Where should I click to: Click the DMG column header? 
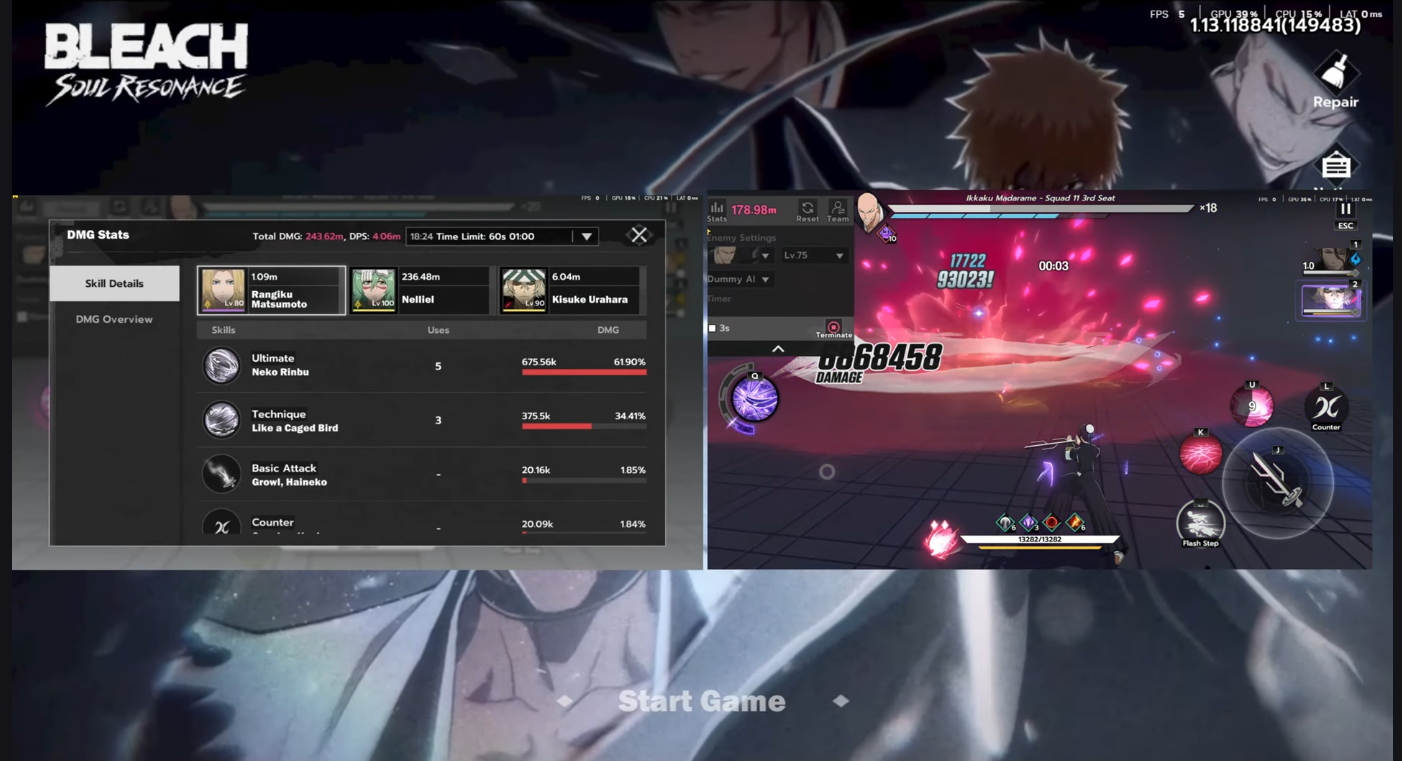(x=608, y=330)
